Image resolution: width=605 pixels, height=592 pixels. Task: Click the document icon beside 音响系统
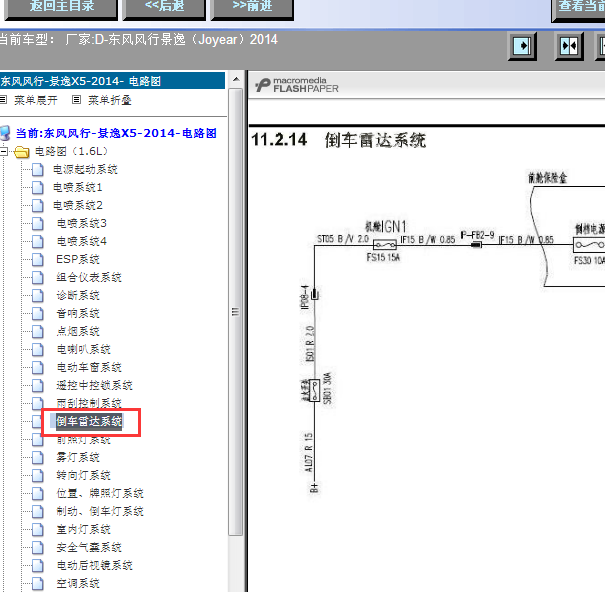(37, 313)
